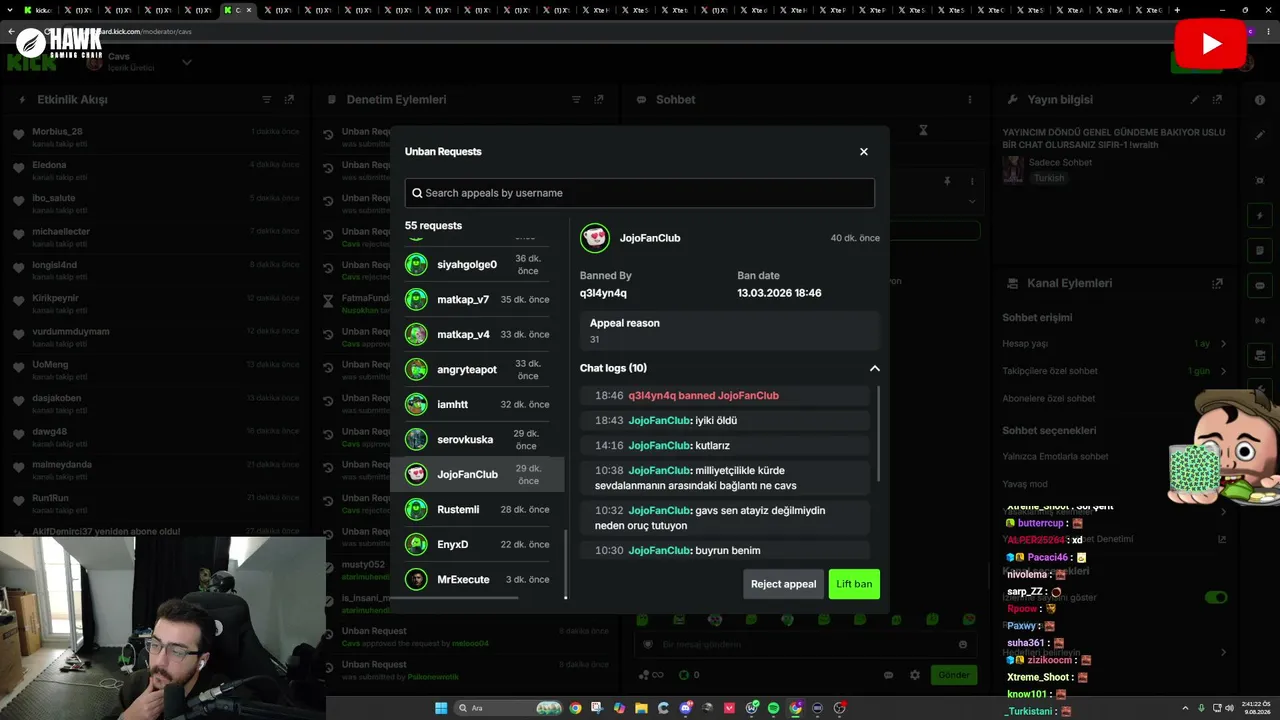Click the chat logs scrollbar

pyautogui.click(x=879, y=432)
